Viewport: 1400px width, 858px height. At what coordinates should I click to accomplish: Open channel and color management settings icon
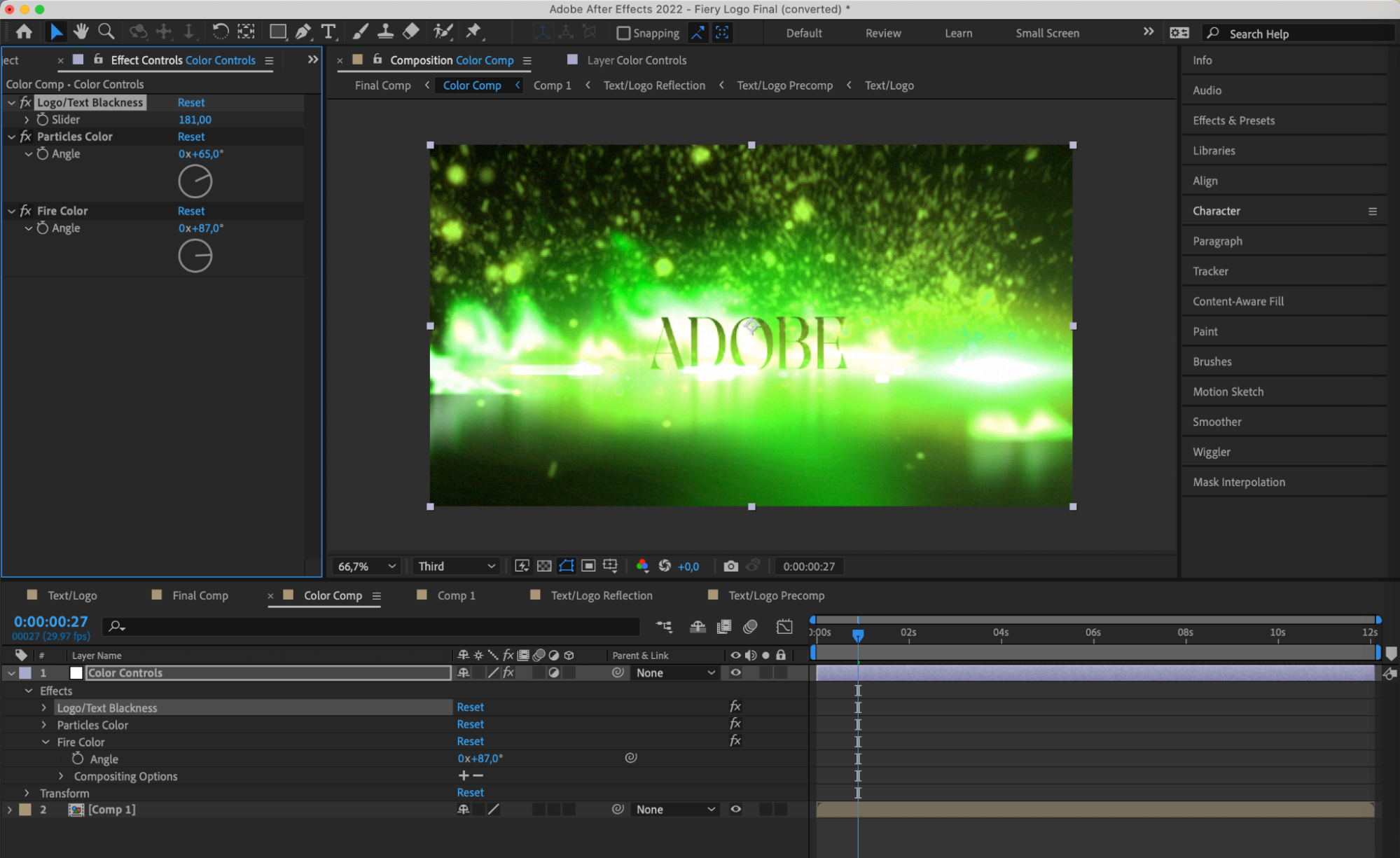(x=642, y=566)
